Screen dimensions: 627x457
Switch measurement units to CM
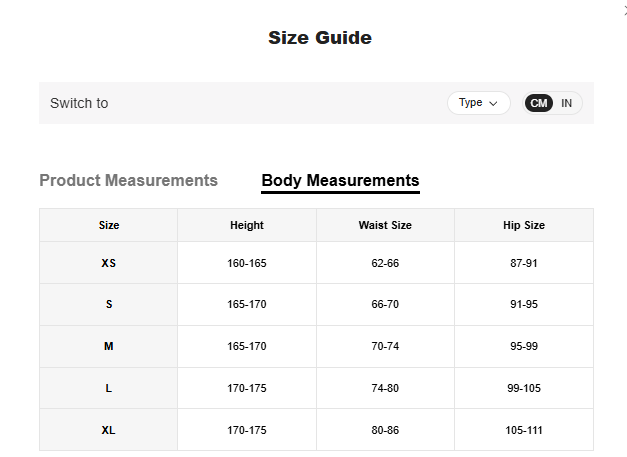coord(539,103)
